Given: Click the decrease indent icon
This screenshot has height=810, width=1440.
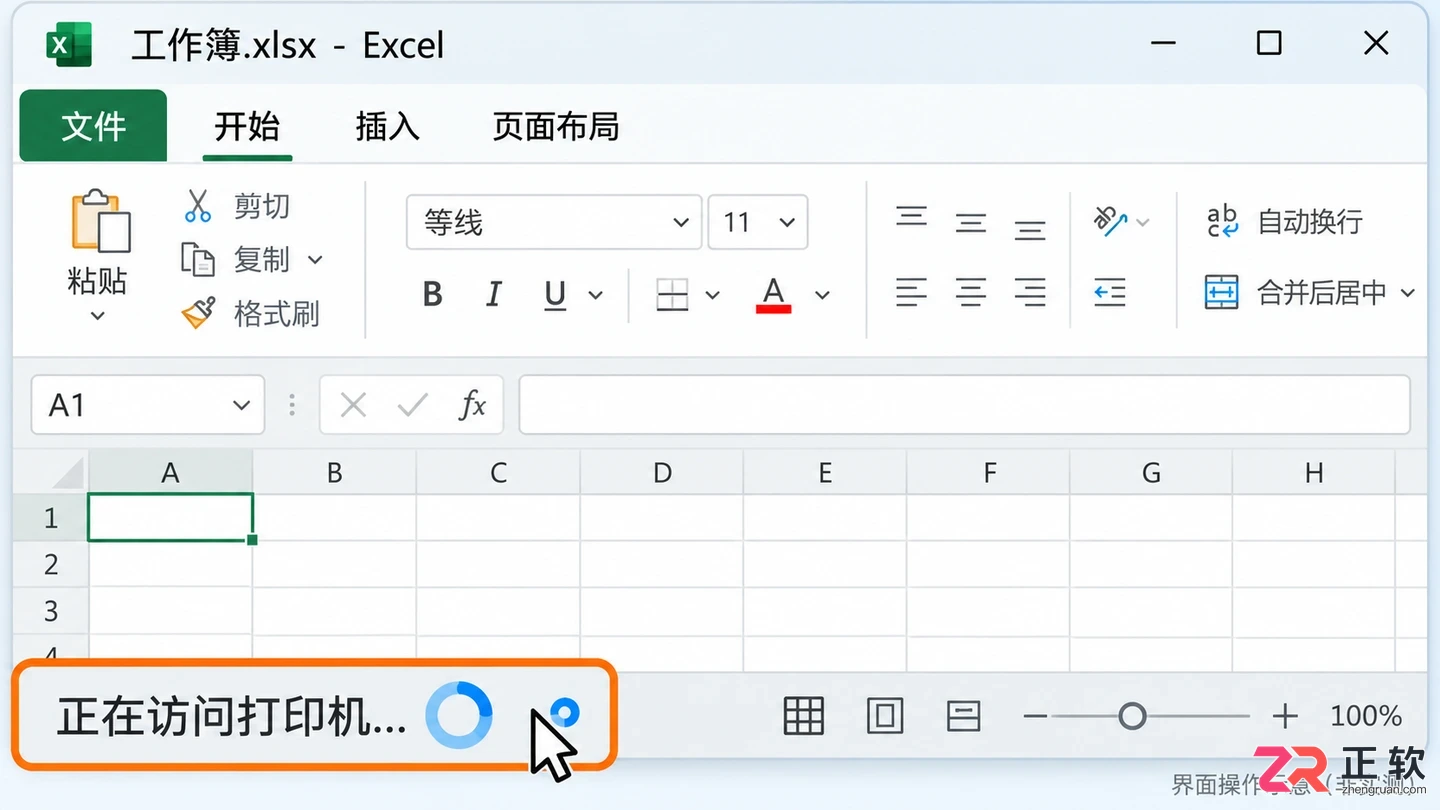Looking at the screenshot, I should 1110,293.
